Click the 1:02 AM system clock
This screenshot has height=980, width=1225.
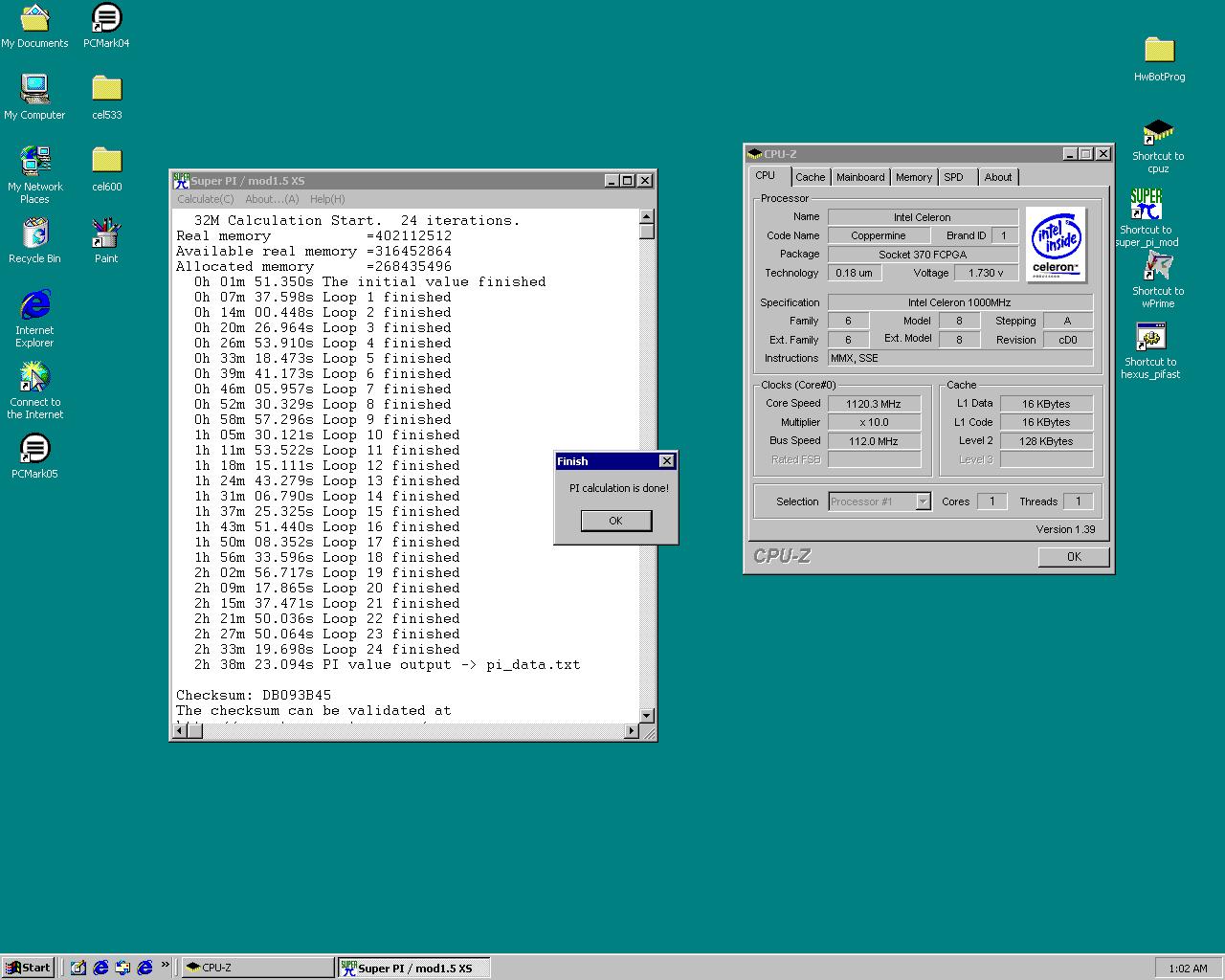click(x=1188, y=969)
